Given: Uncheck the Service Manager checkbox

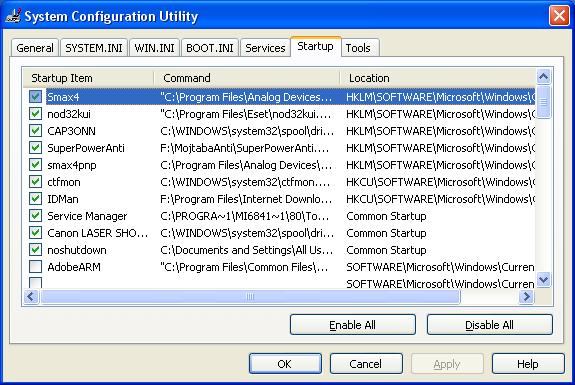Looking at the screenshot, I should pos(36,216).
